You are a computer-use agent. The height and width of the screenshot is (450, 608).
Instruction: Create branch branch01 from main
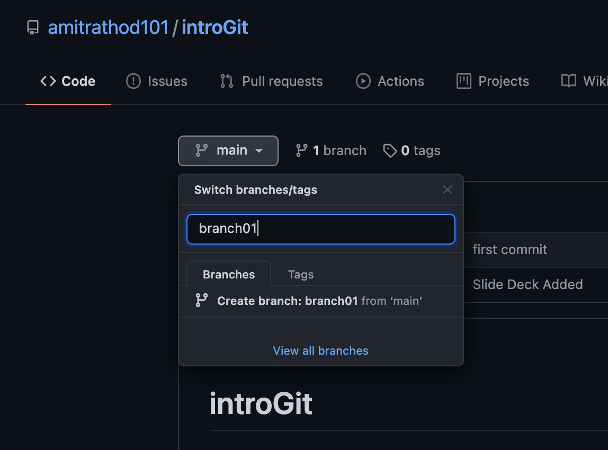coord(321,301)
